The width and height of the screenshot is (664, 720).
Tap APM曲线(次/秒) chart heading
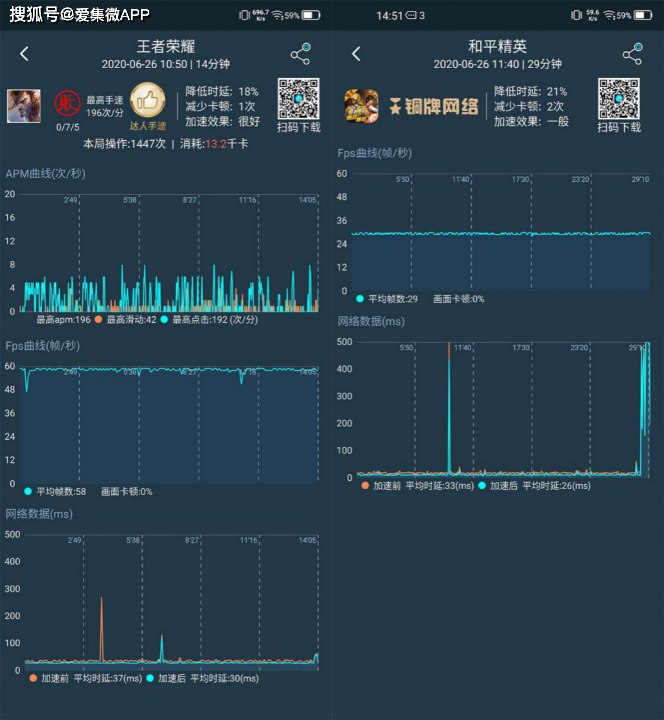(45, 174)
